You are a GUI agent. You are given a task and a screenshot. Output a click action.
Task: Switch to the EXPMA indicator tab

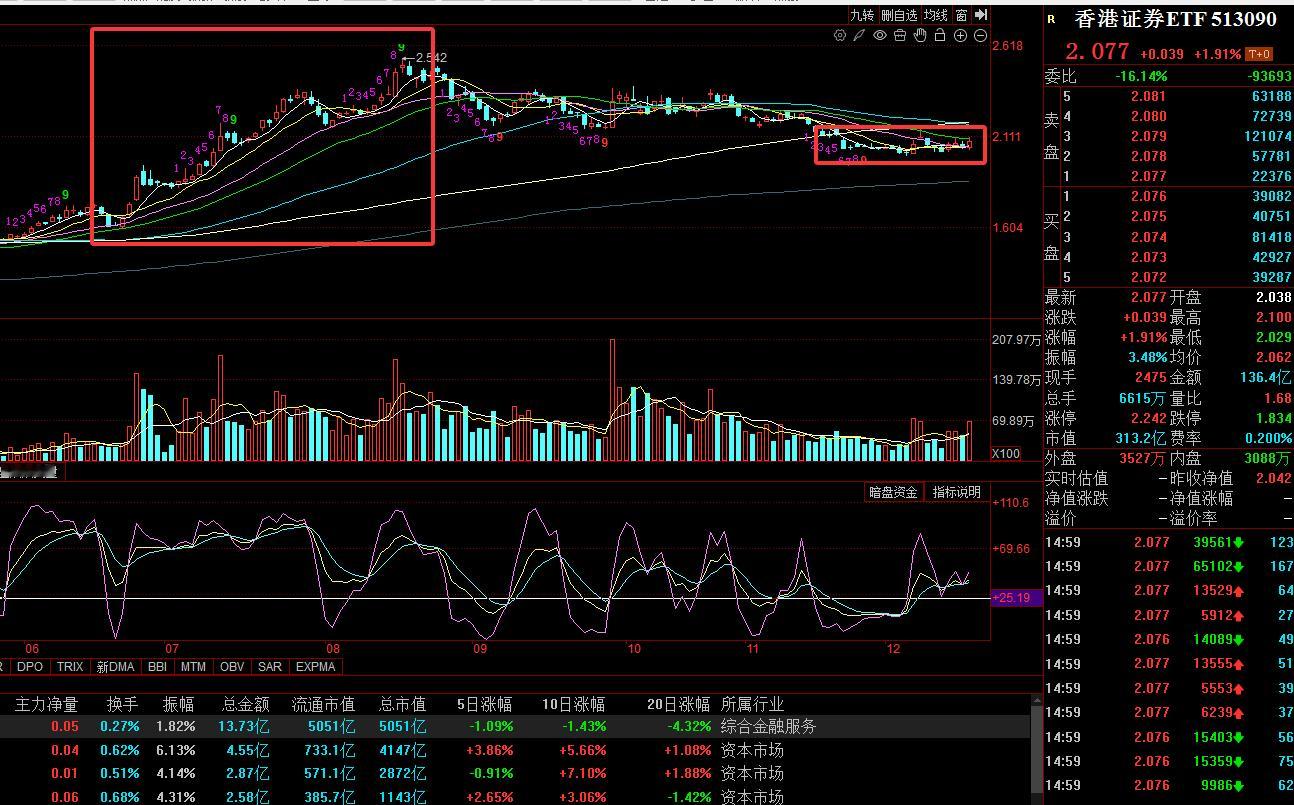pos(315,666)
